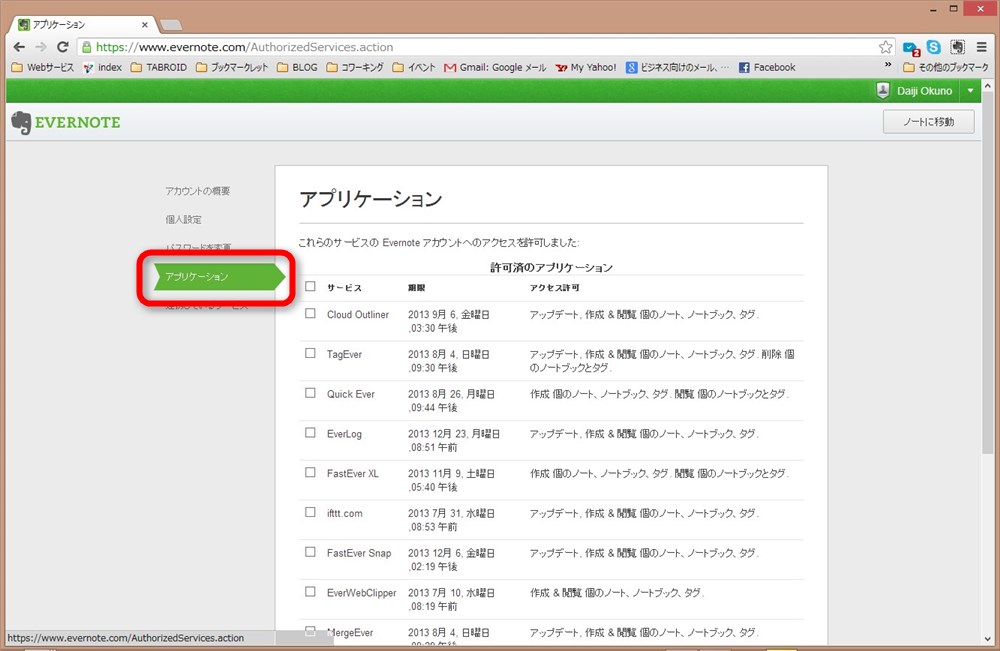This screenshot has height=651, width=1000.
Task: Click the 許可済のアプリケーション table title
Action: (x=551, y=268)
